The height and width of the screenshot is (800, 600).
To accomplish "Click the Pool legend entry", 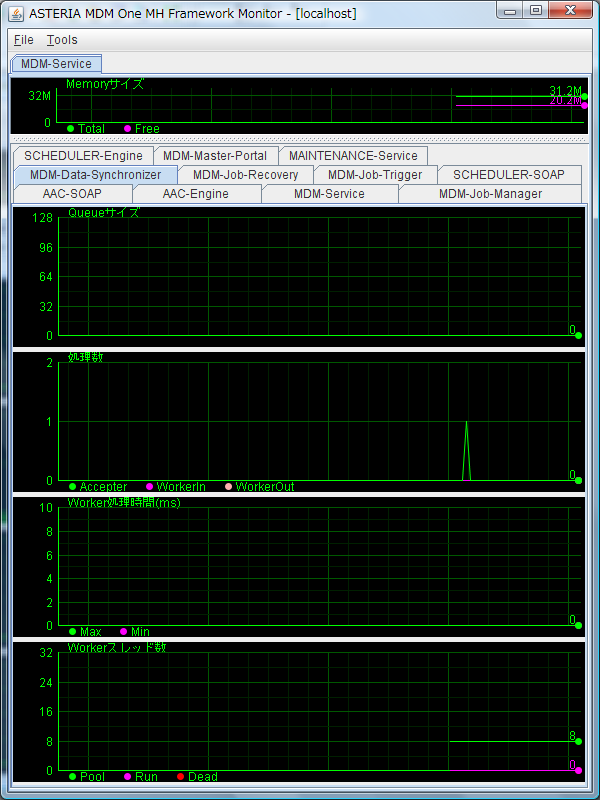I will (87, 777).
